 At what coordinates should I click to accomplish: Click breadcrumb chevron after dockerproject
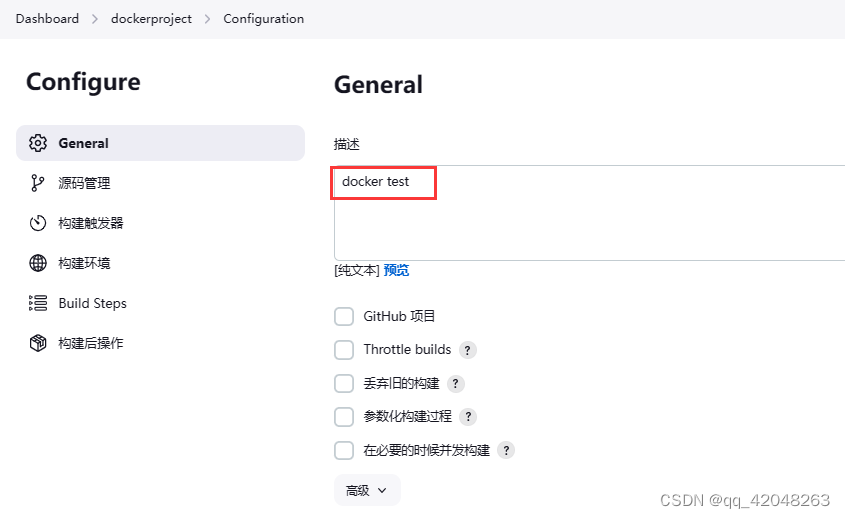coord(207,19)
